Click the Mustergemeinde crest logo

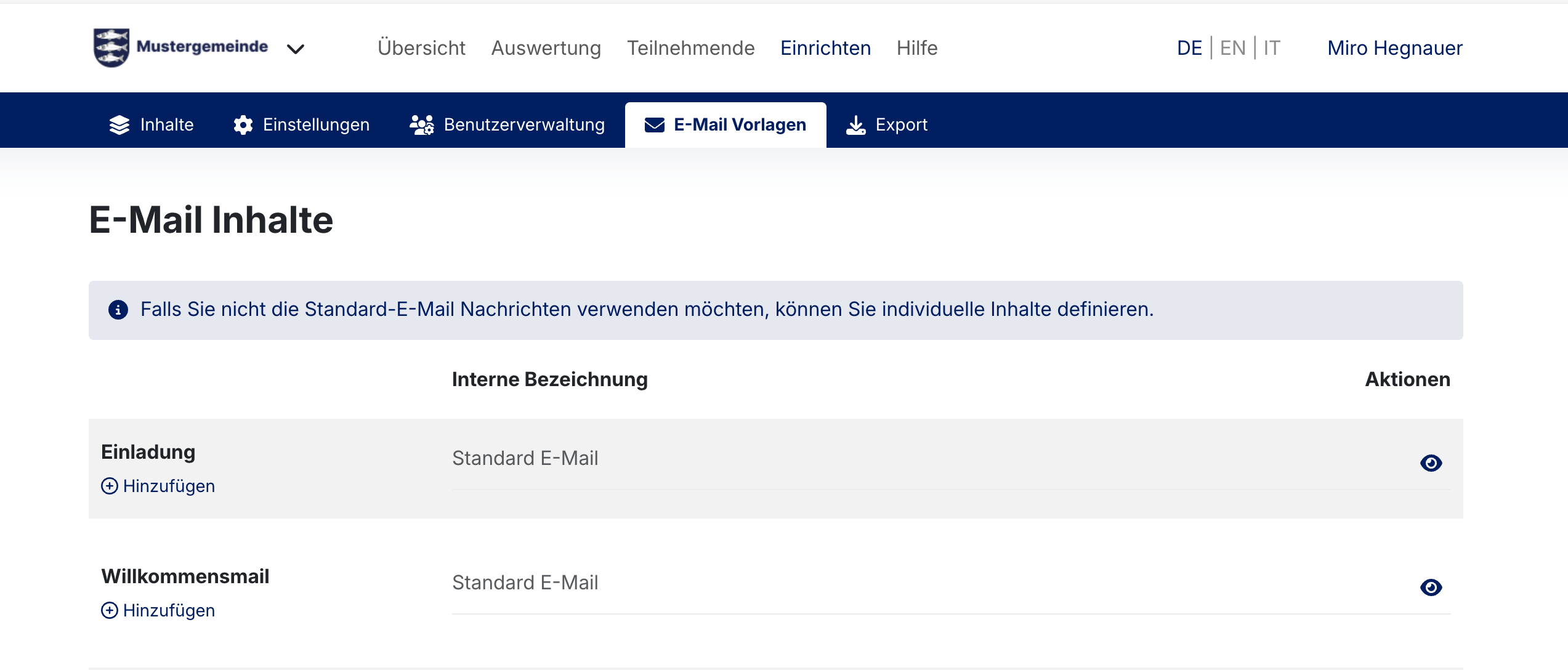111,47
